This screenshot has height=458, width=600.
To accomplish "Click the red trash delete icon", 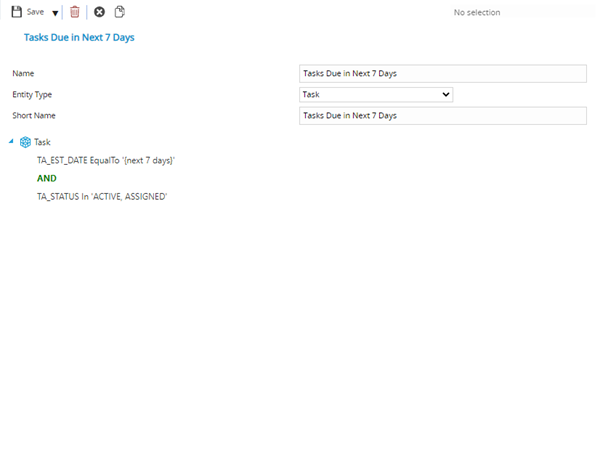I will (75, 12).
